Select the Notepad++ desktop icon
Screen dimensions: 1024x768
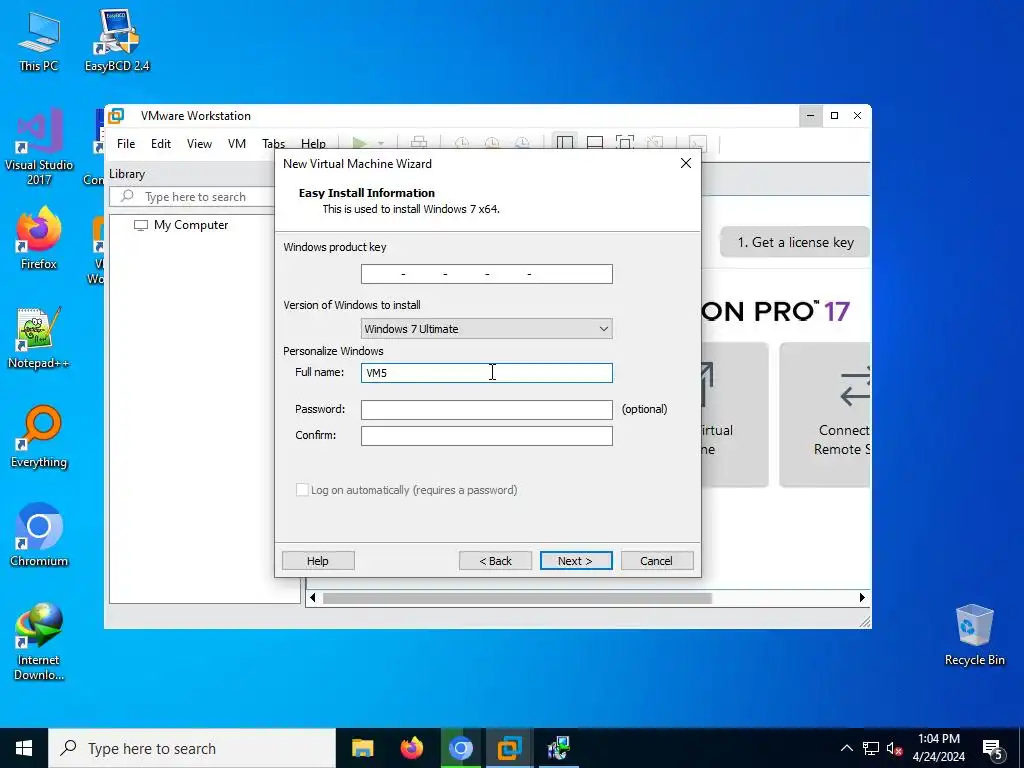pos(39,338)
